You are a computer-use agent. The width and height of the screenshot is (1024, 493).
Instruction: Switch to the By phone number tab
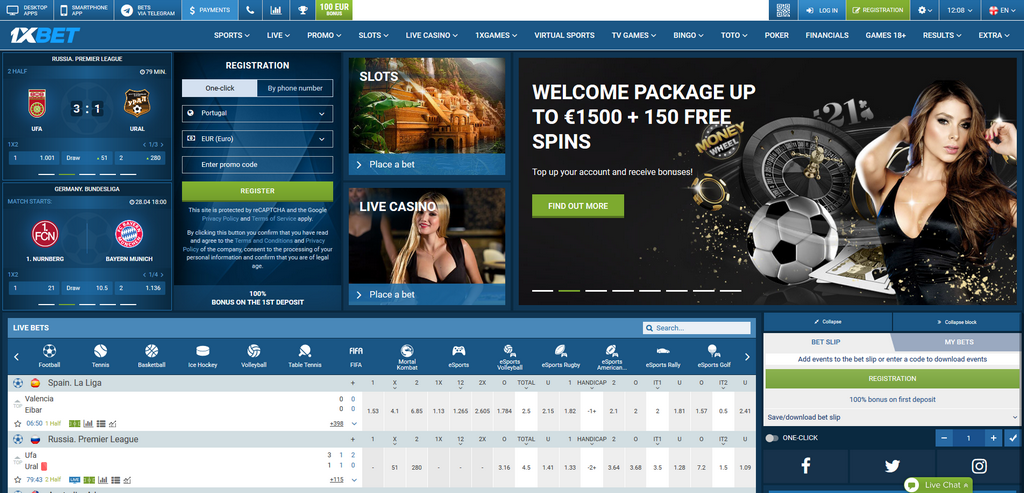[295, 88]
